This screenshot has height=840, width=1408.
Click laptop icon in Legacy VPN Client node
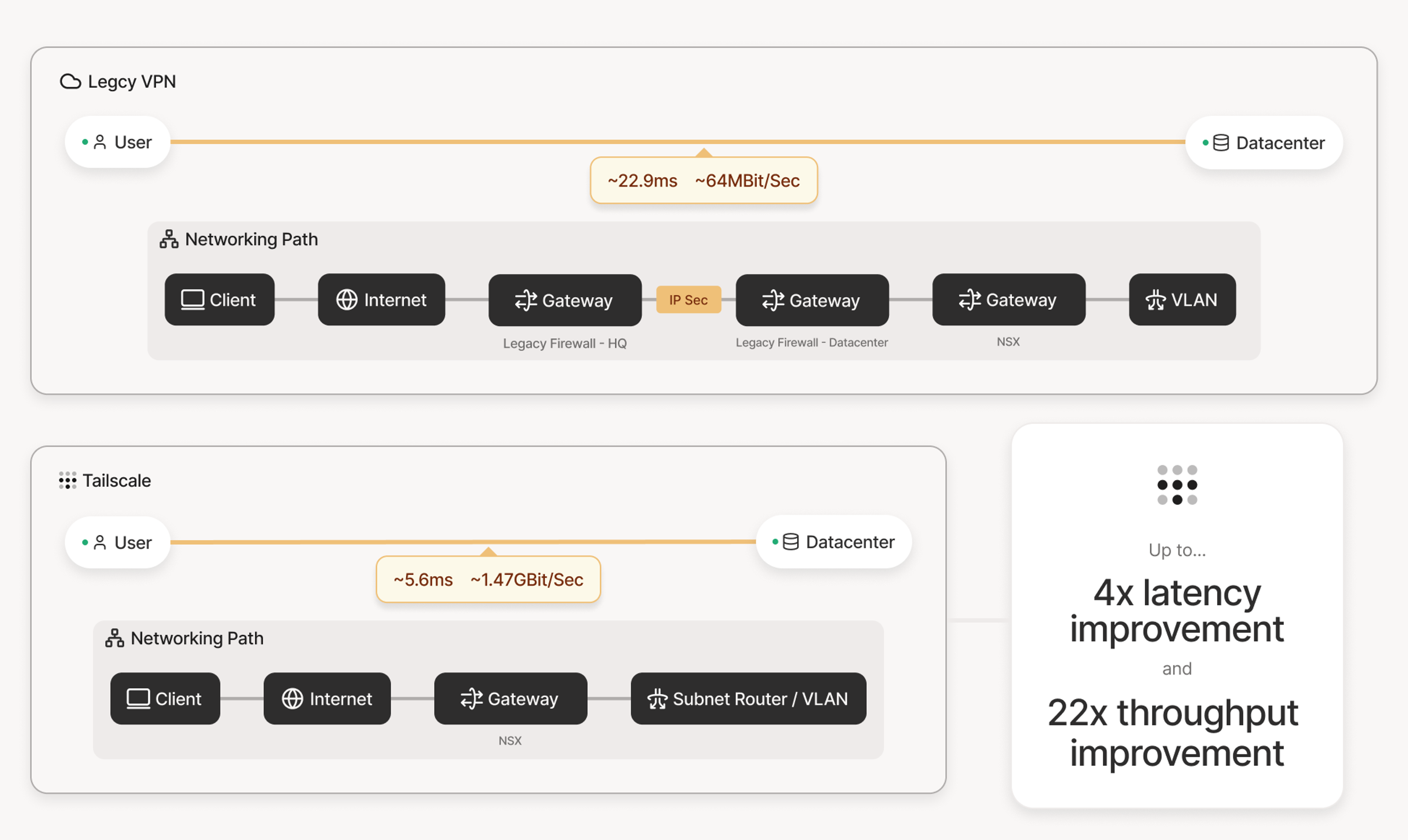click(x=192, y=300)
